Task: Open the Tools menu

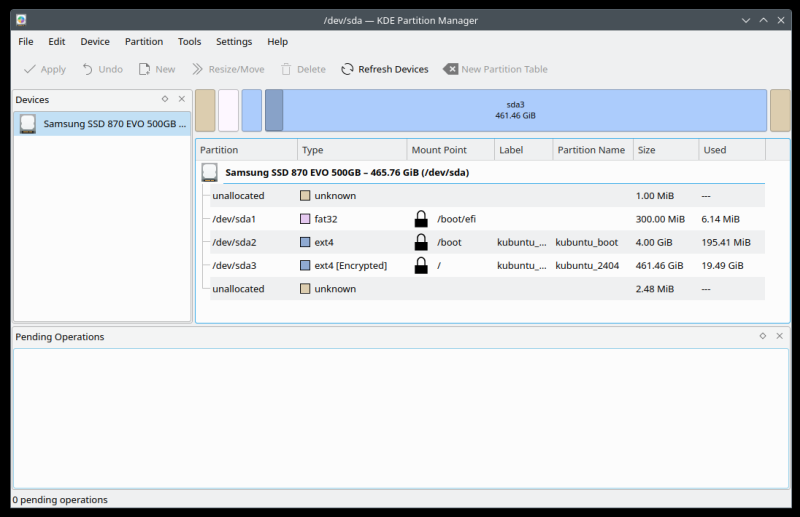Action: coord(189,42)
